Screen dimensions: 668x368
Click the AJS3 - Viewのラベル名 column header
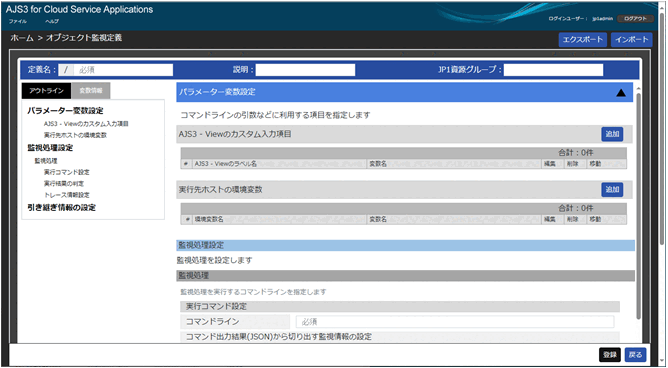279,164
